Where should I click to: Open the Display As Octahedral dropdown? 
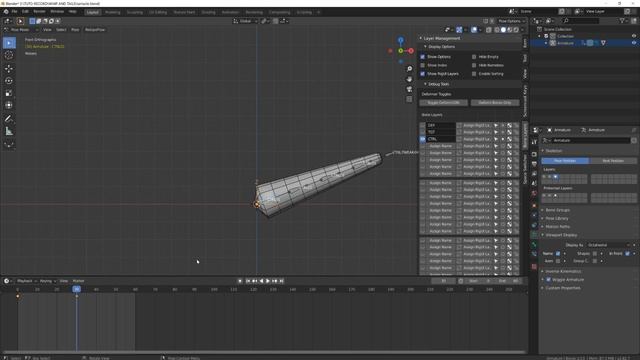point(608,245)
